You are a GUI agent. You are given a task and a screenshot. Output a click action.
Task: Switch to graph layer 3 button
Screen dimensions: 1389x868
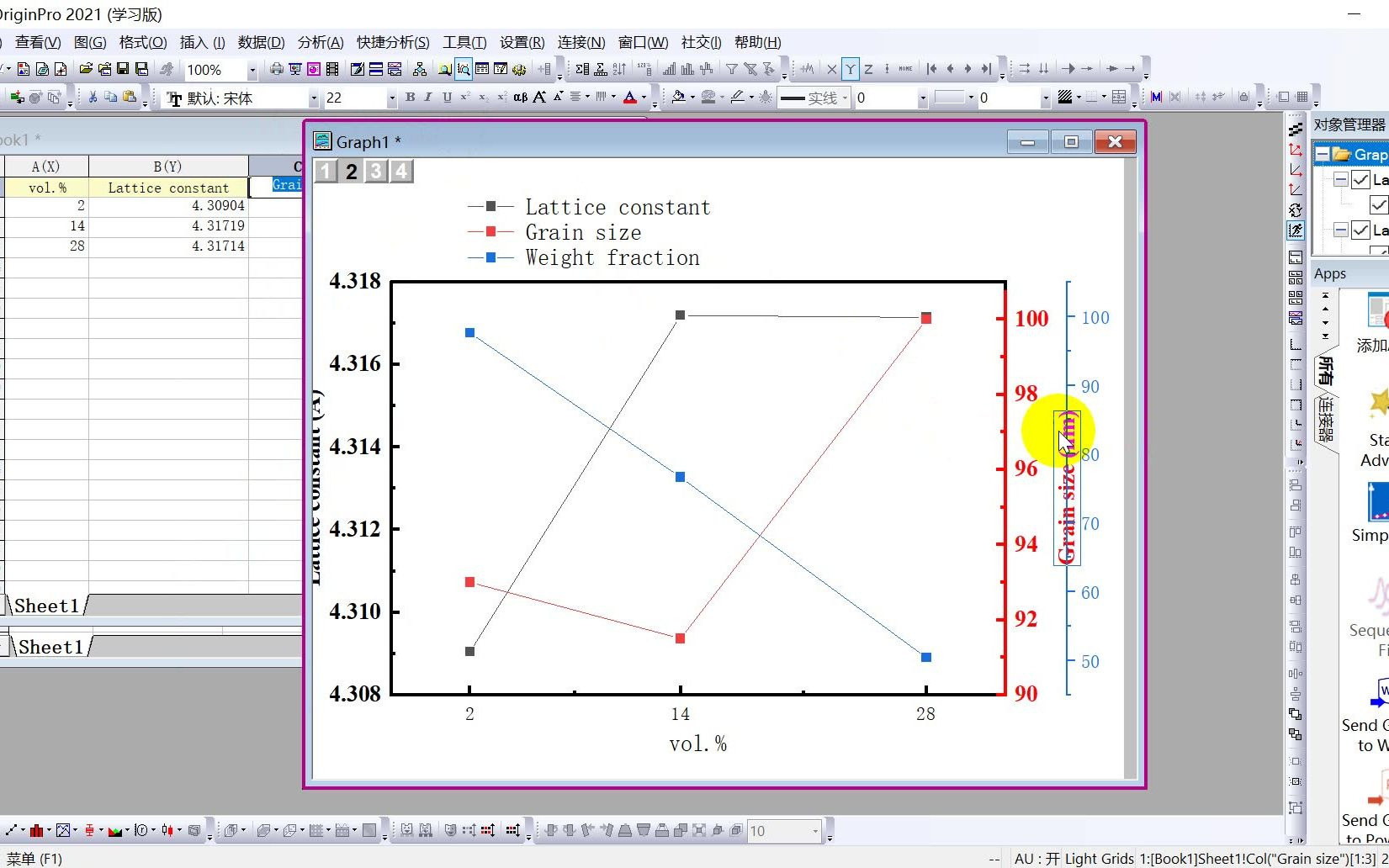(x=376, y=172)
